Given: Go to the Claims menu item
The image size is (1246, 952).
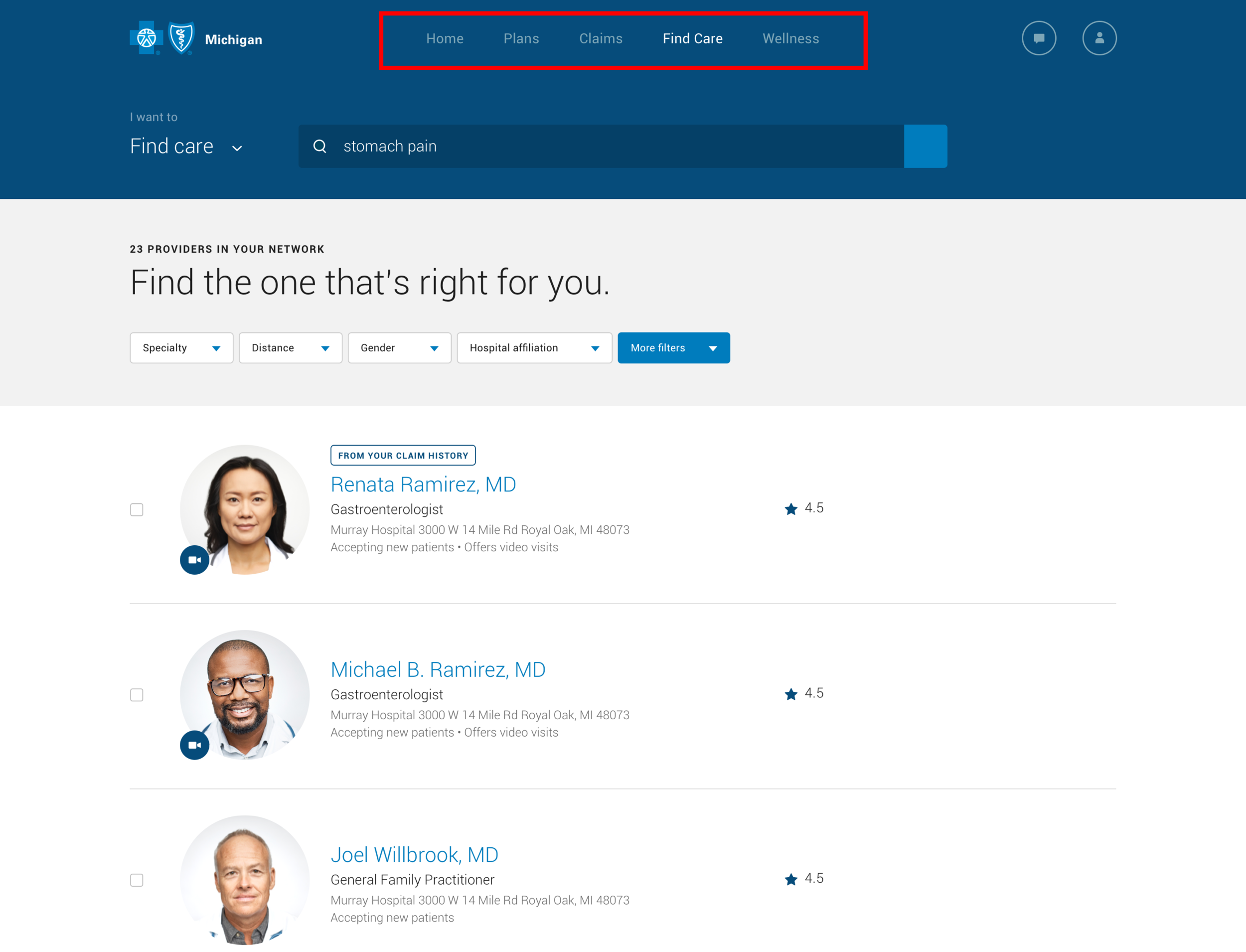Looking at the screenshot, I should pyautogui.click(x=601, y=38).
